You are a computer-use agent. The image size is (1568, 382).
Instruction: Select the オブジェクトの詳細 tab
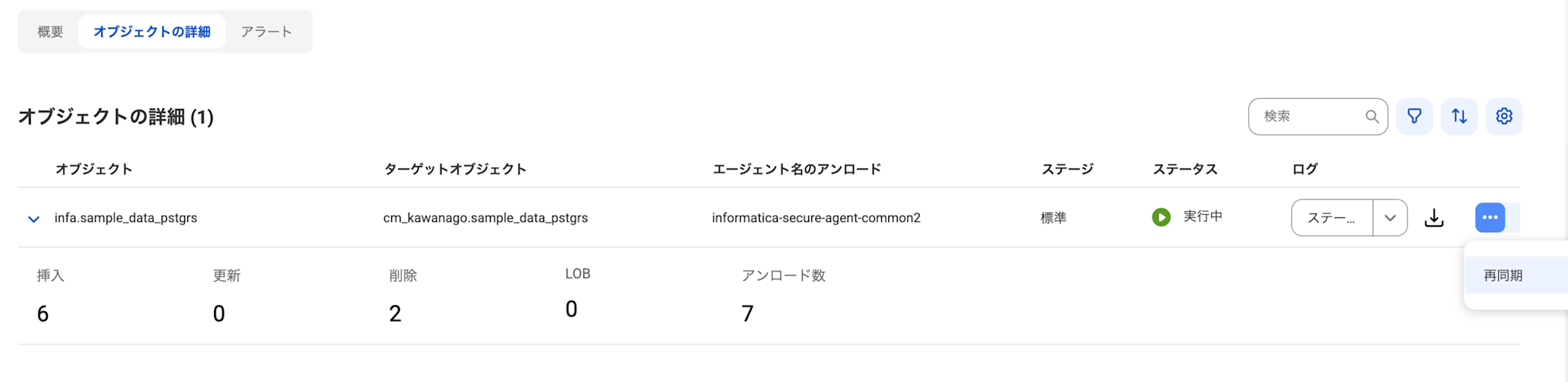point(152,32)
